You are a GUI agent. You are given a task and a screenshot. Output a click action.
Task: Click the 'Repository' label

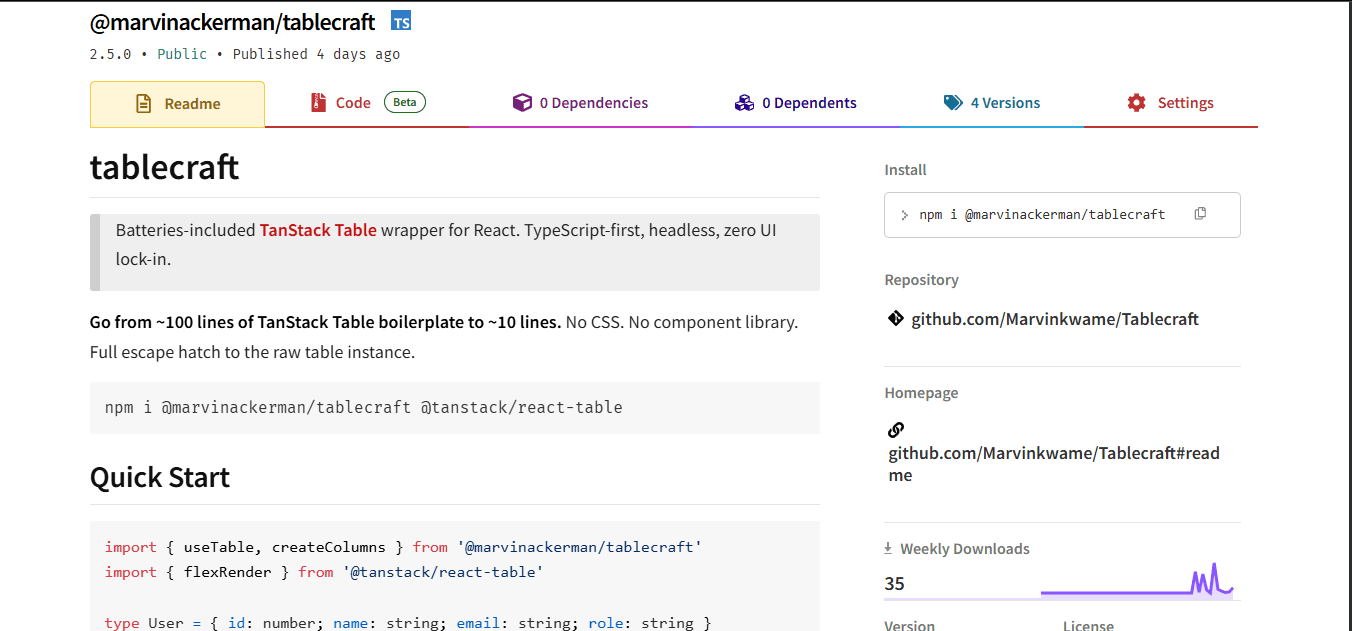[x=921, y=280]
